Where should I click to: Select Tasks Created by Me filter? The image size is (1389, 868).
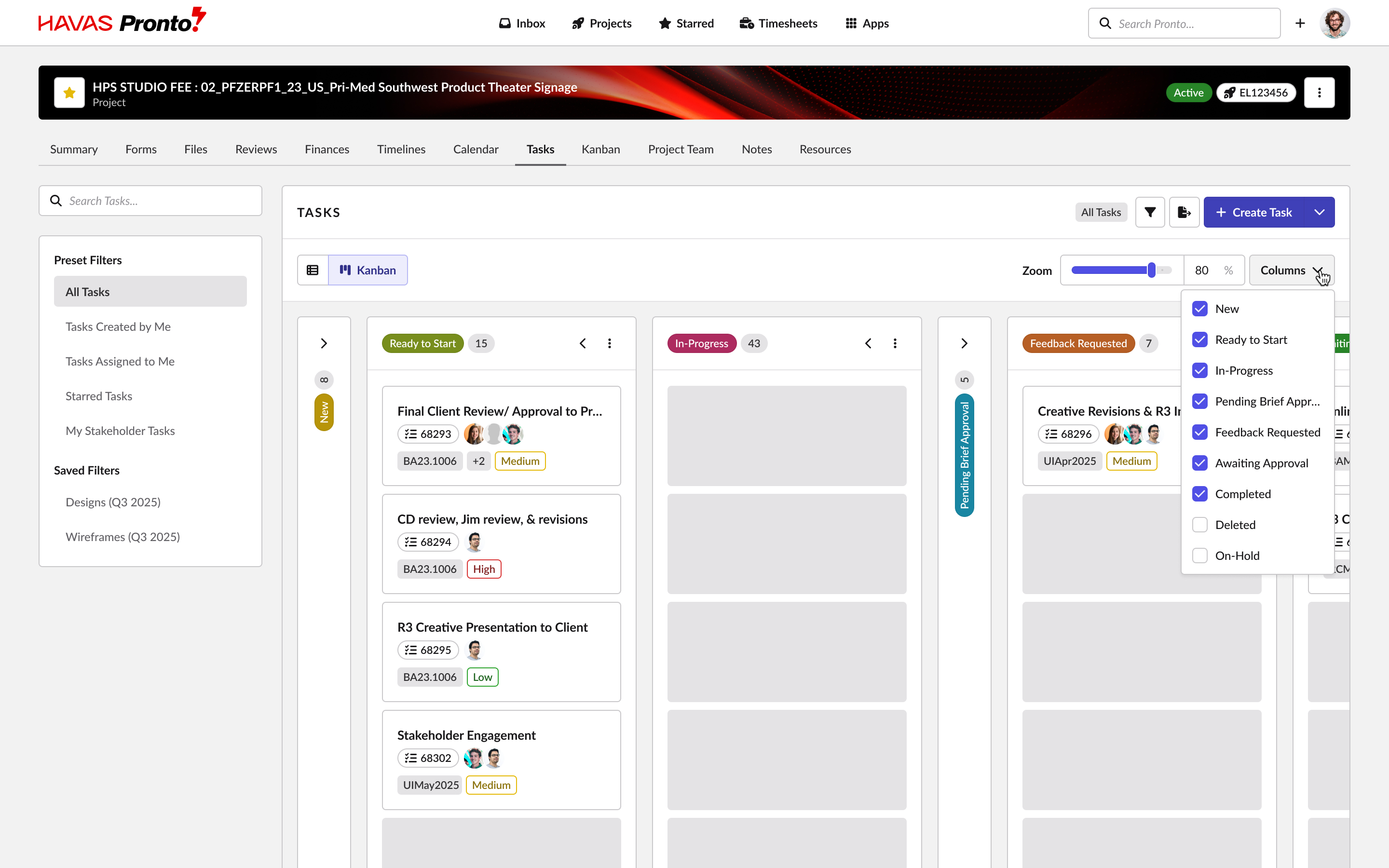150,326
